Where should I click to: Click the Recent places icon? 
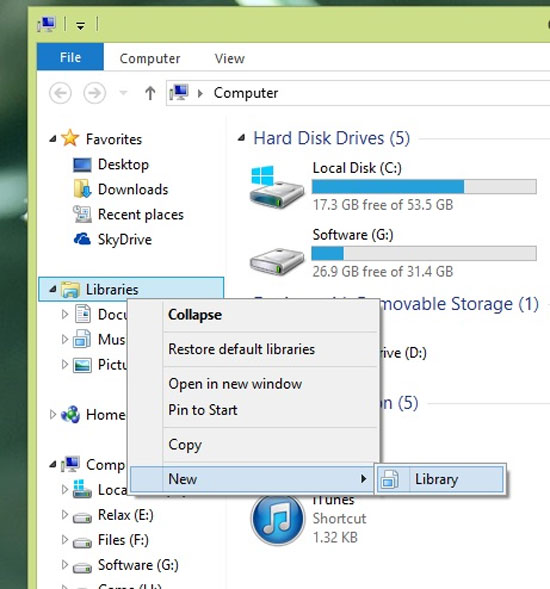[82, 214]
